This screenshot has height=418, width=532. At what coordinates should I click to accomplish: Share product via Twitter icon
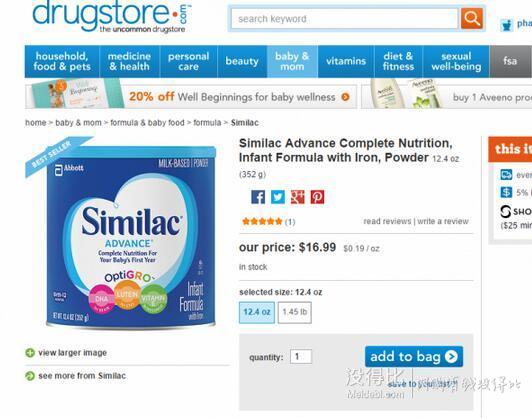click(278, 197)
